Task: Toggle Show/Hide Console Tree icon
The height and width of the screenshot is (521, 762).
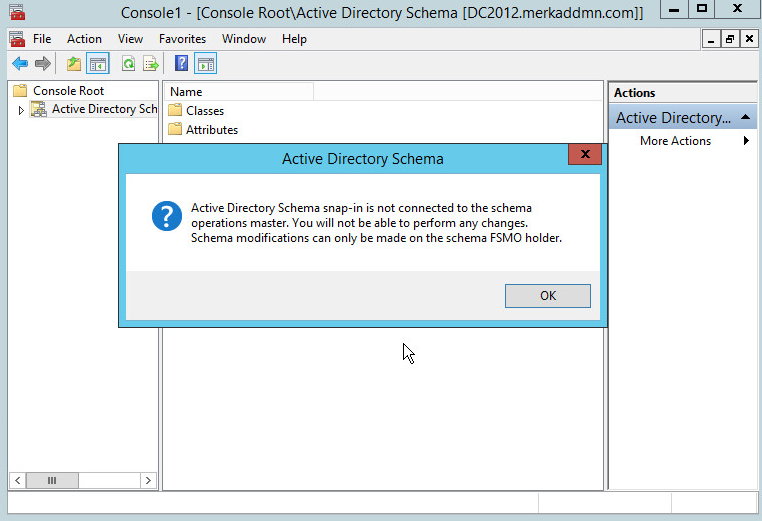Action: tap(98, 64)
